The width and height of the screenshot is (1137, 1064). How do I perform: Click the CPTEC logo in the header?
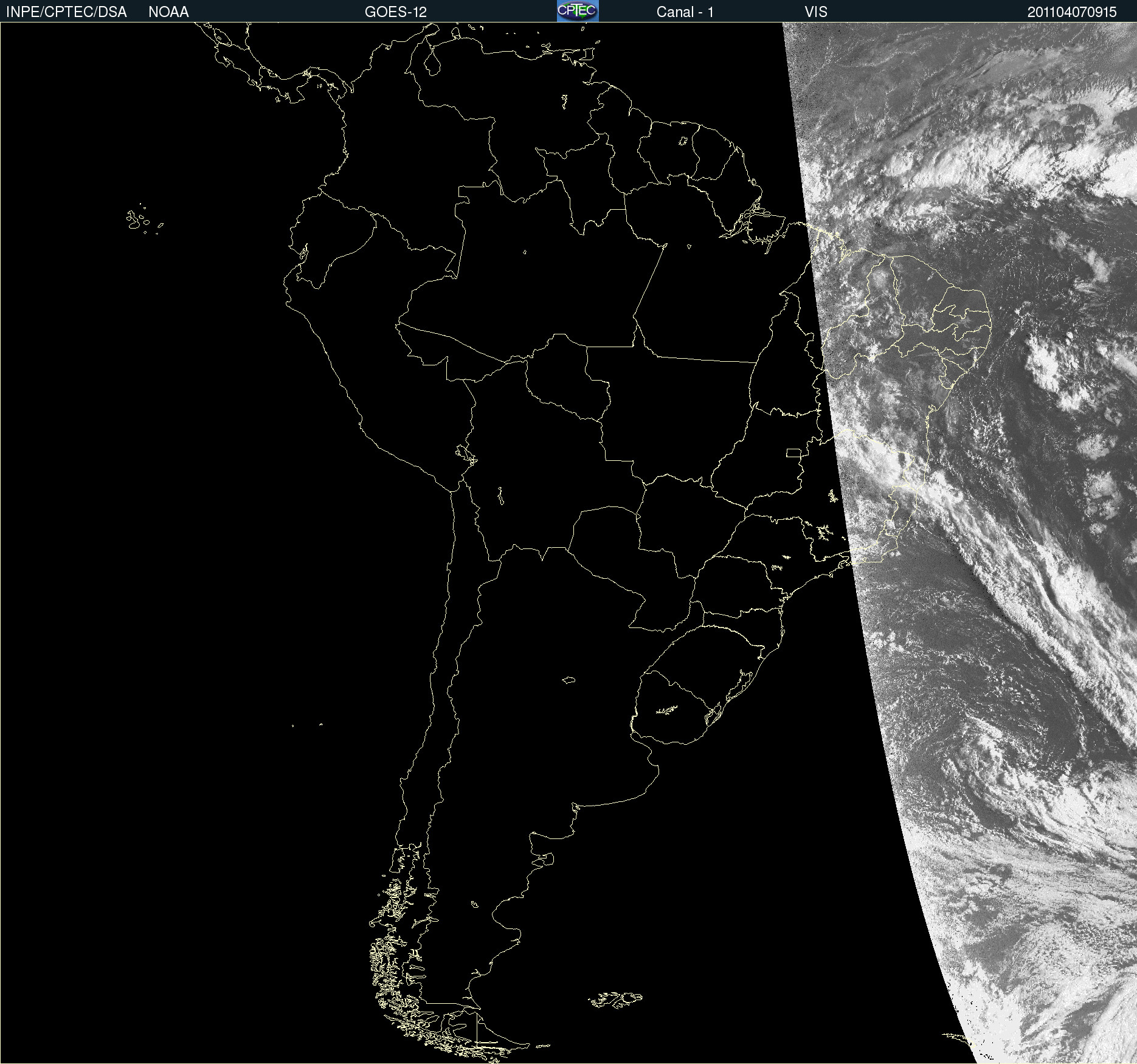(578, 11)
